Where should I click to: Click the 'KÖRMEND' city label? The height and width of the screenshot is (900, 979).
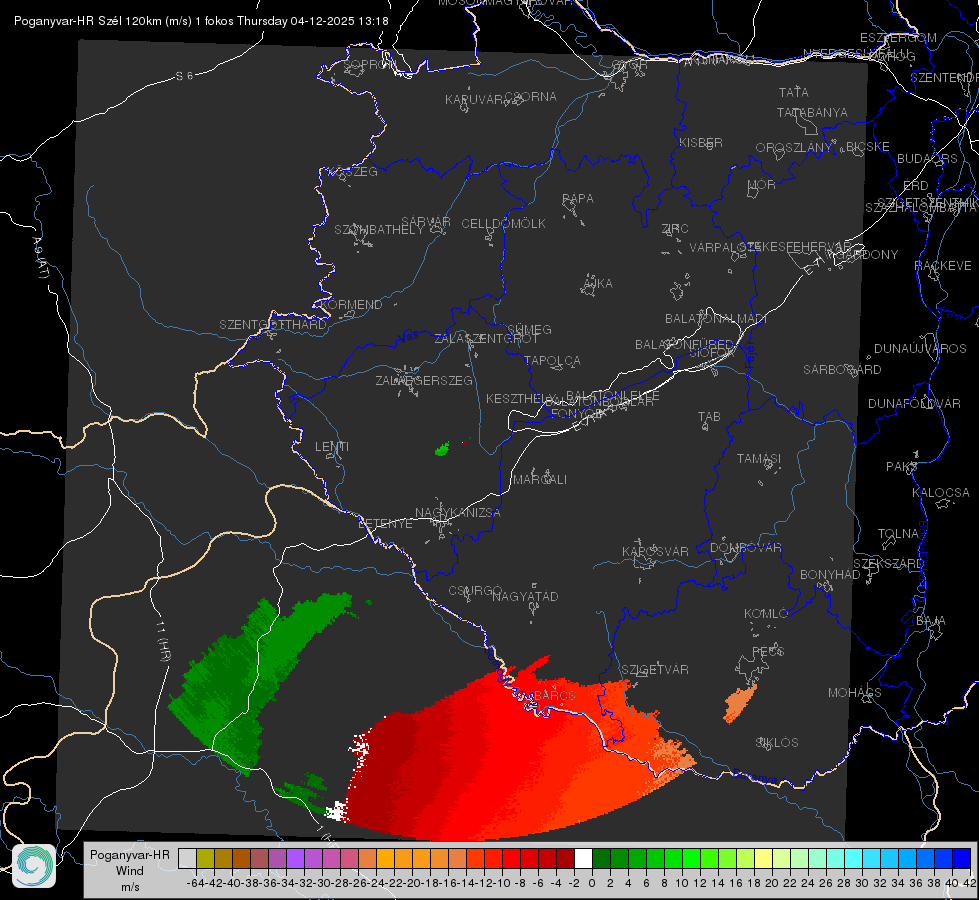[351, 305]
